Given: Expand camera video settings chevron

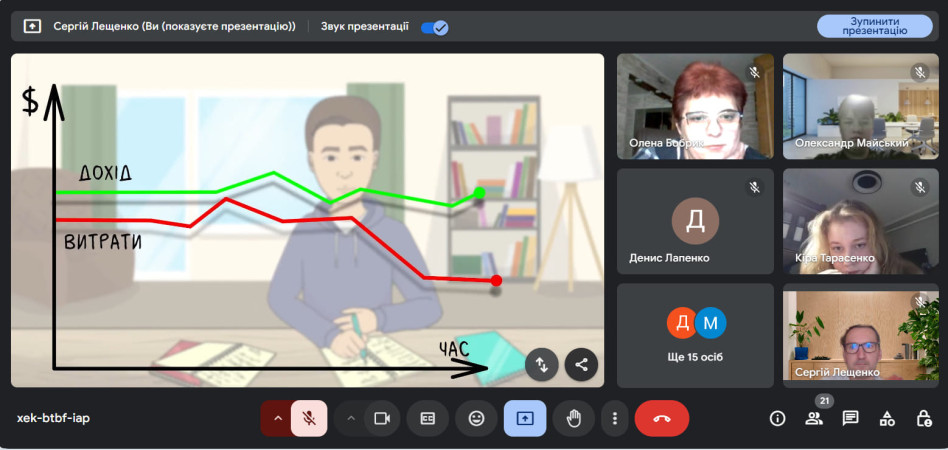Looking at the screenshot, I should [350, 418].
